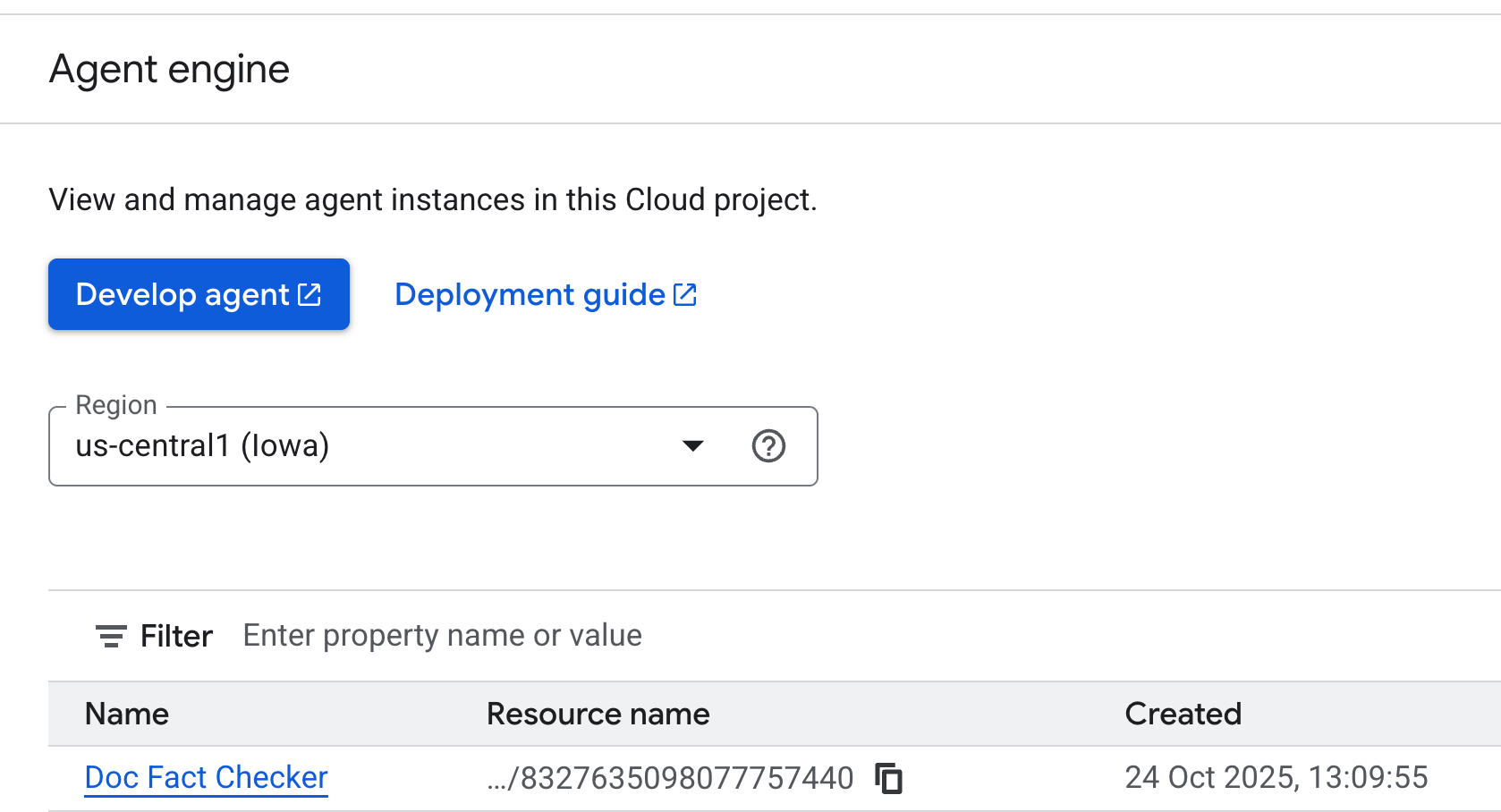The image size is (1501, 812).
Task: Click the Filter label text
Action: pos(176,636)
